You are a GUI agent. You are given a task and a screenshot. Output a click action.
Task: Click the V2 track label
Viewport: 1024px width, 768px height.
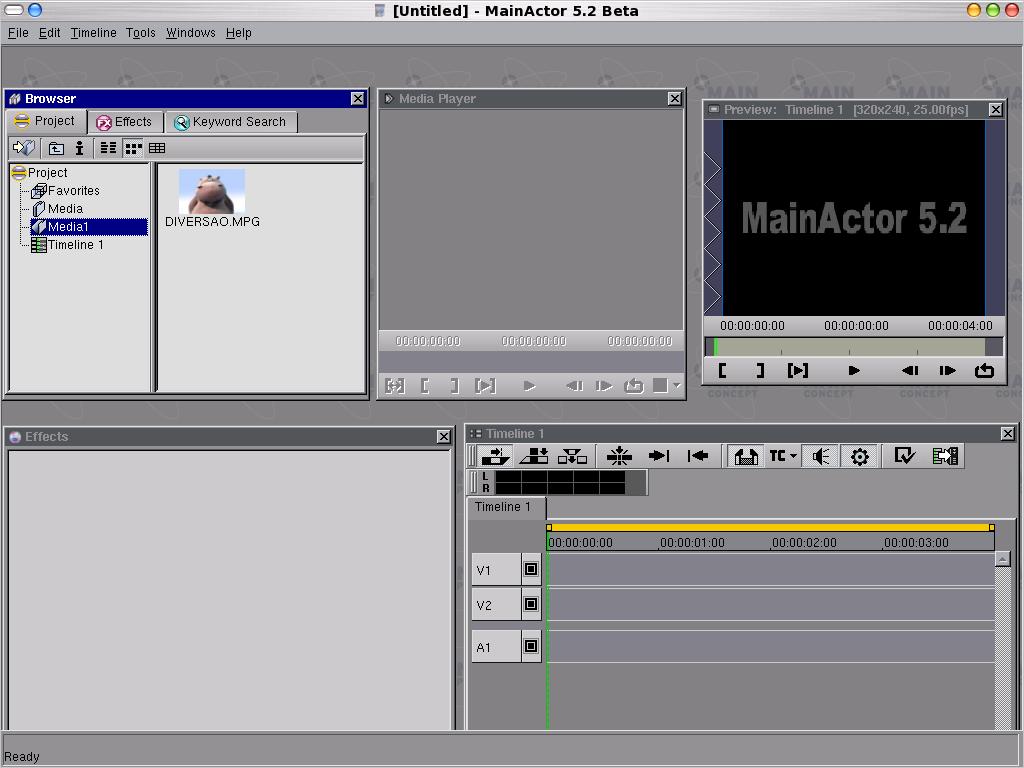tap(496, 605)
